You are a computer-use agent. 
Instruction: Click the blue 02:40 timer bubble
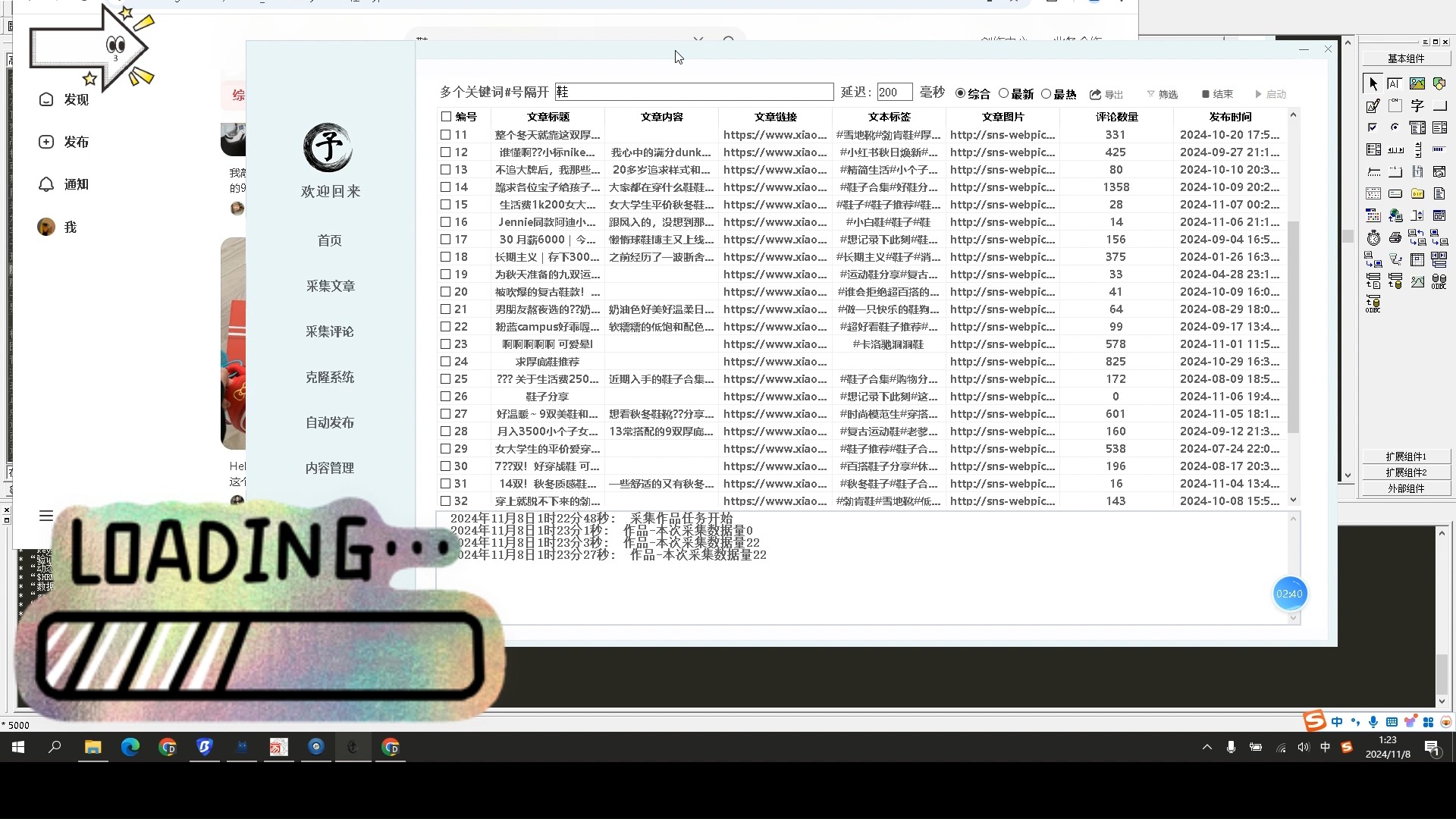point(1289,594)
